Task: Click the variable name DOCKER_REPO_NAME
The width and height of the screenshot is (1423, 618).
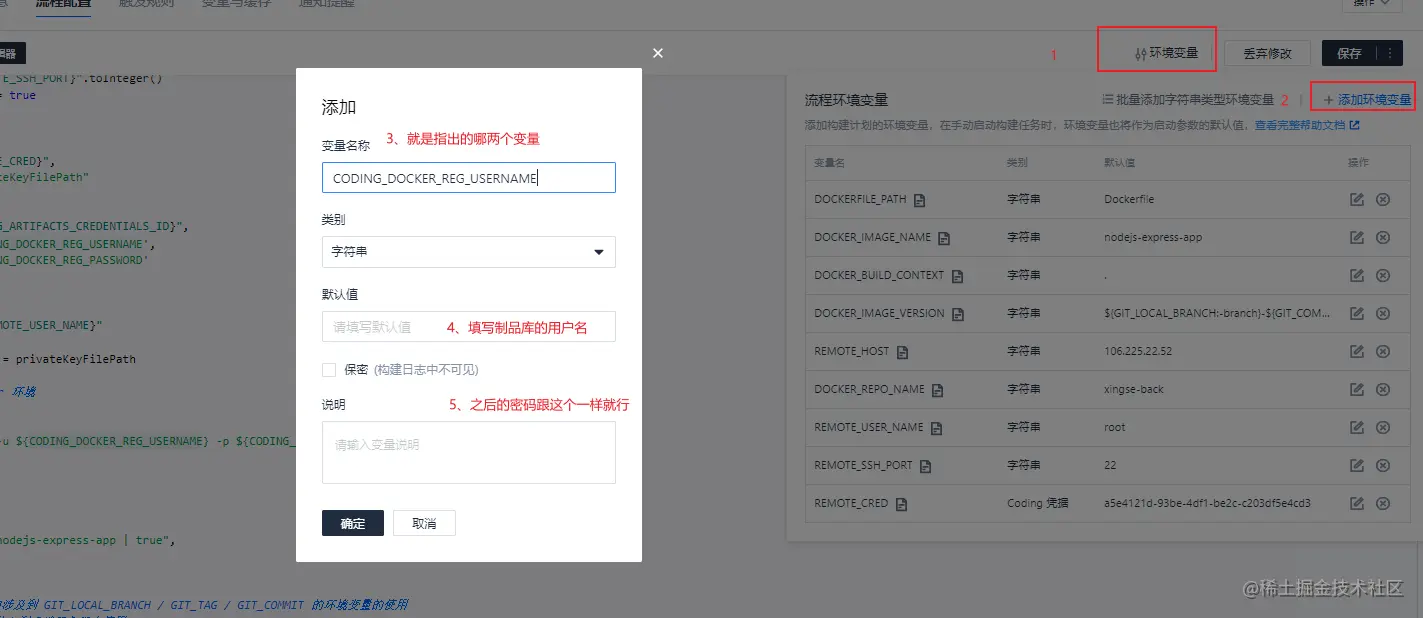Action: coord(870,389)
